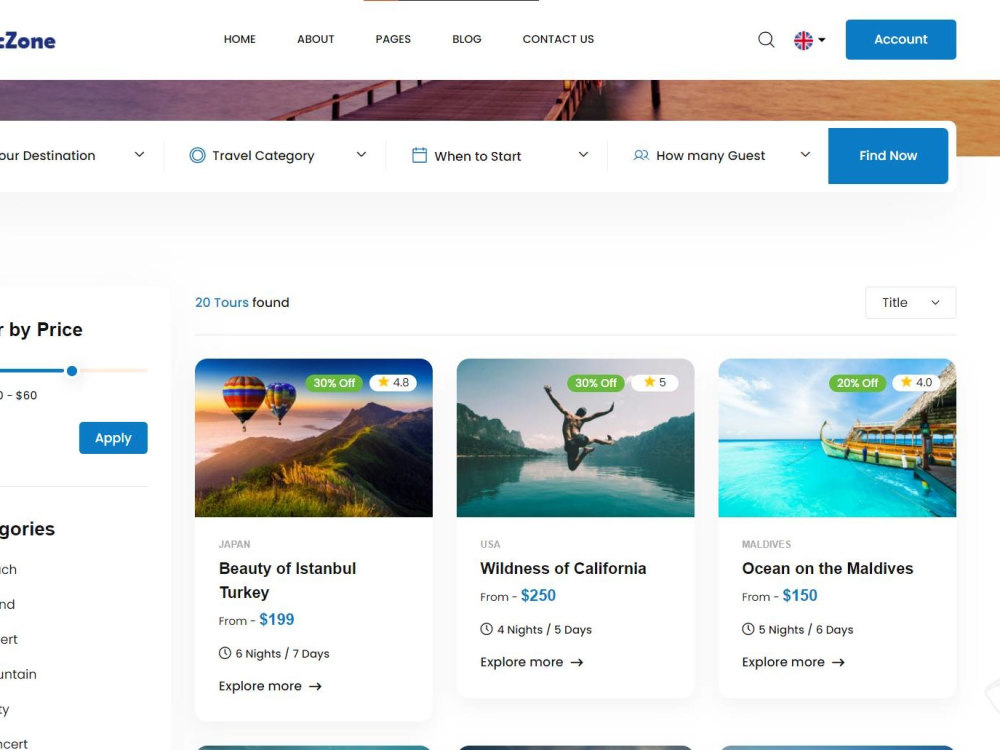Open Wildness of California tour title
1000x750 pixels.
pyautogui.click(x=563, y=568)
